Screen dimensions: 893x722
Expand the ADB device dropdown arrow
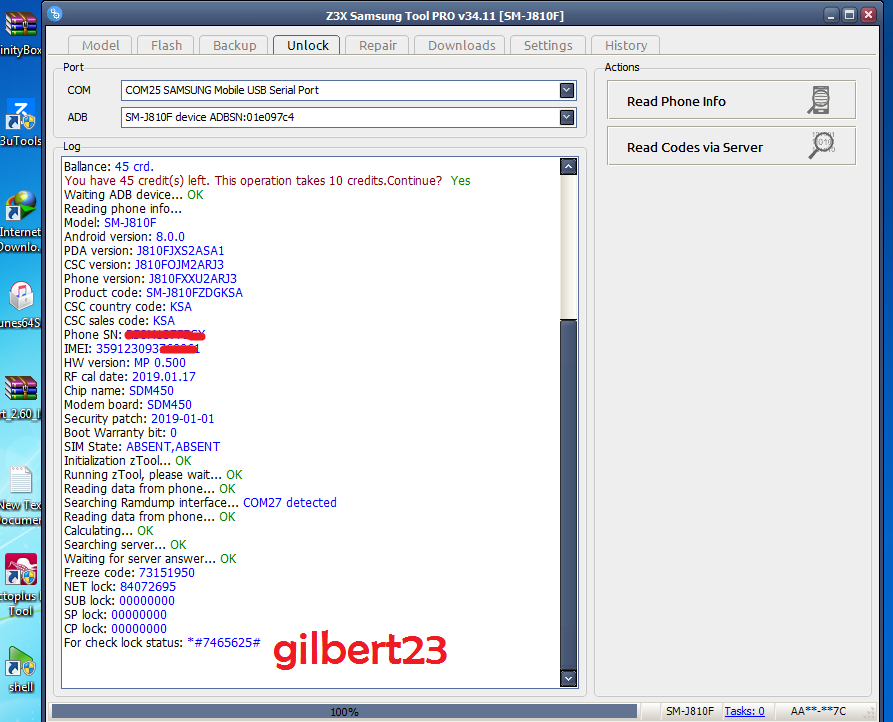coord(566,117)
